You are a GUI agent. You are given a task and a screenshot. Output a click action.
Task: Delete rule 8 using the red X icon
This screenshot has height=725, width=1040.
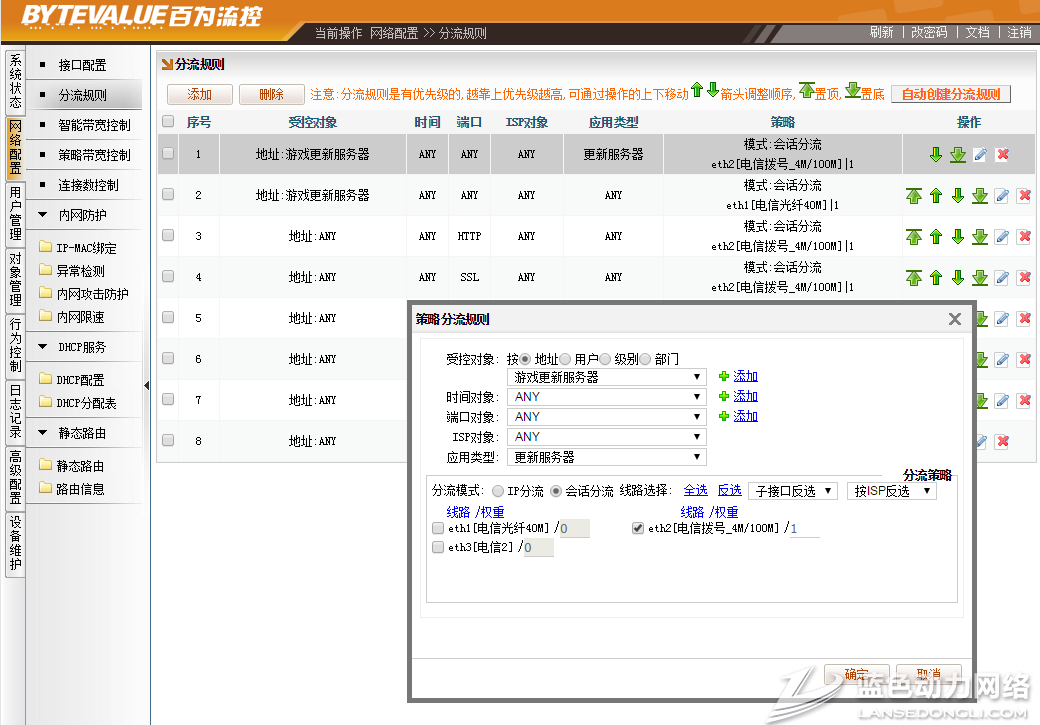1002,441
